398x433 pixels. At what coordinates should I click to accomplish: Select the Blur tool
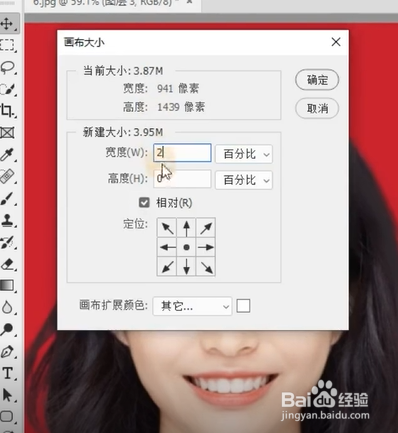pyautogui.click(x=7, y=307)
